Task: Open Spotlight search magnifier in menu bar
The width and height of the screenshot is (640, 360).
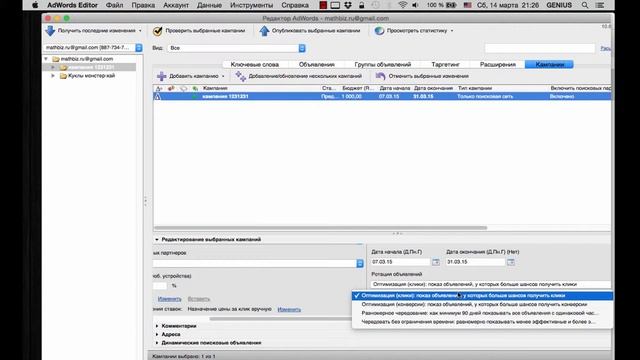Action: pyautogui.click(x=585, y=5)
